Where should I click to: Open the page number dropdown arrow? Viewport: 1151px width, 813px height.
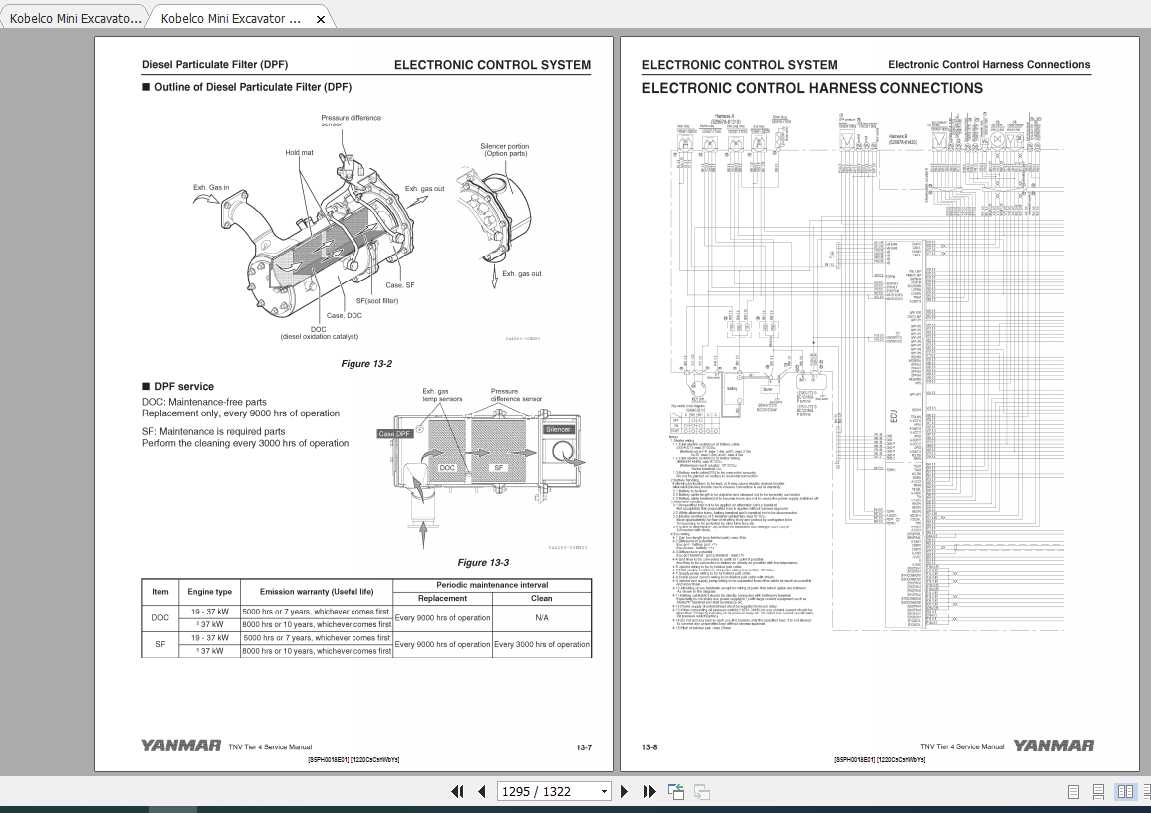click(x=604, y=792)
